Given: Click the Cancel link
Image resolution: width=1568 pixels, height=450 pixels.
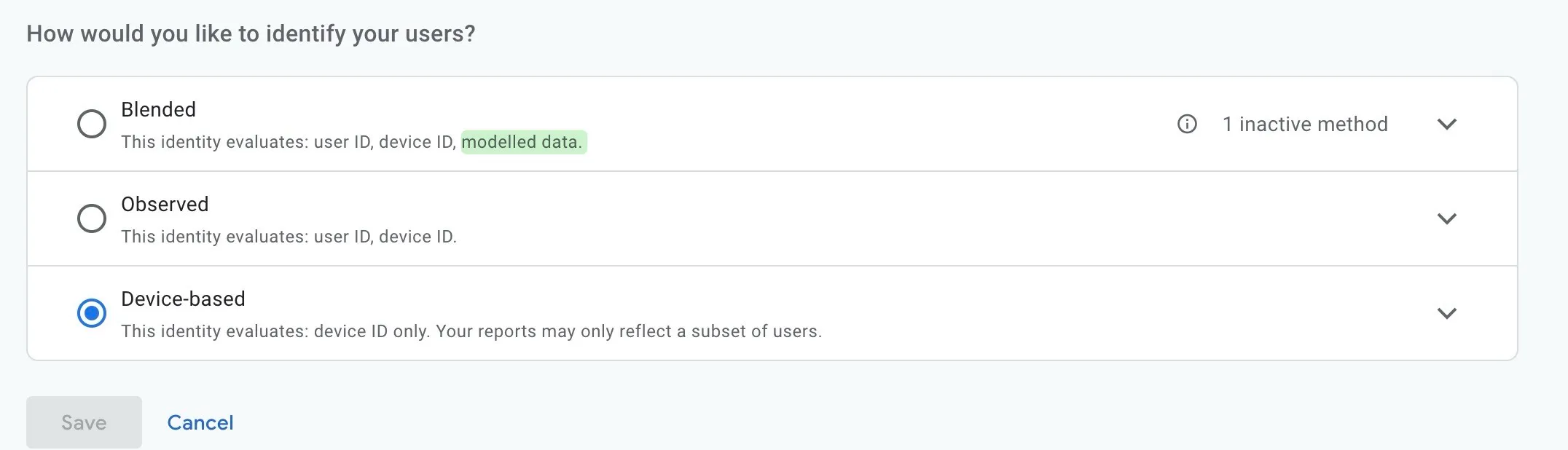Looking at the screenshot, I should coord(200,422).
